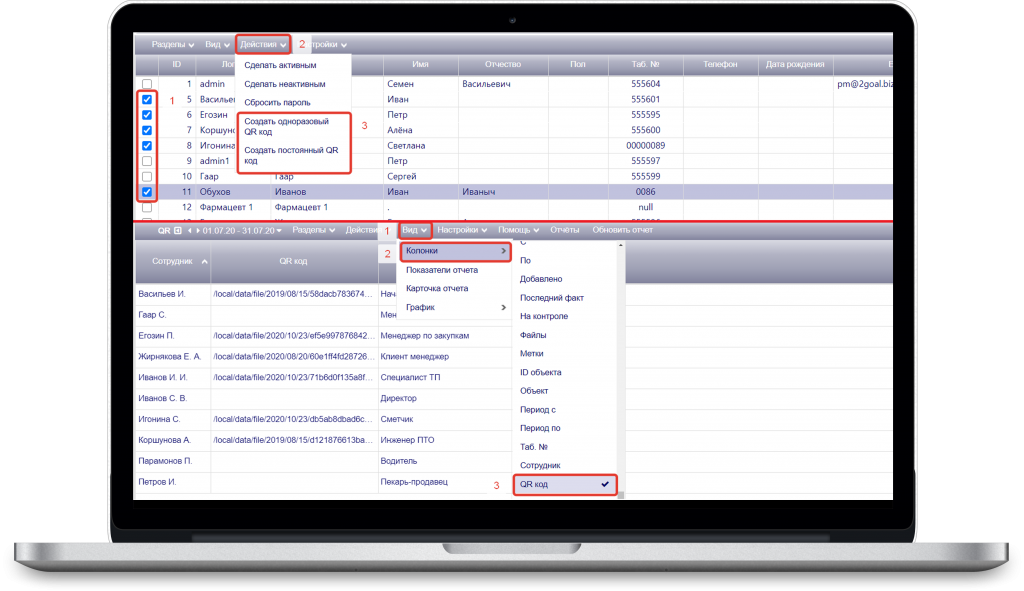Image resolution: width=1024 pixels, height=591 pixels.
Task: Click the Обновить отчет button
Action: tap(622, 230)
